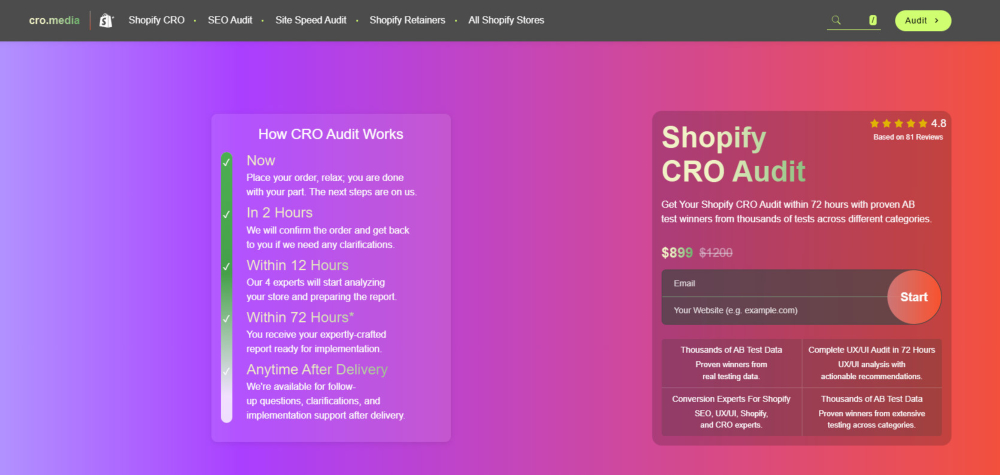Viewport: 1000px width, 475px height.
Task: Click the checkmark beside Within 72 Hours
Action: click(226, 318)
